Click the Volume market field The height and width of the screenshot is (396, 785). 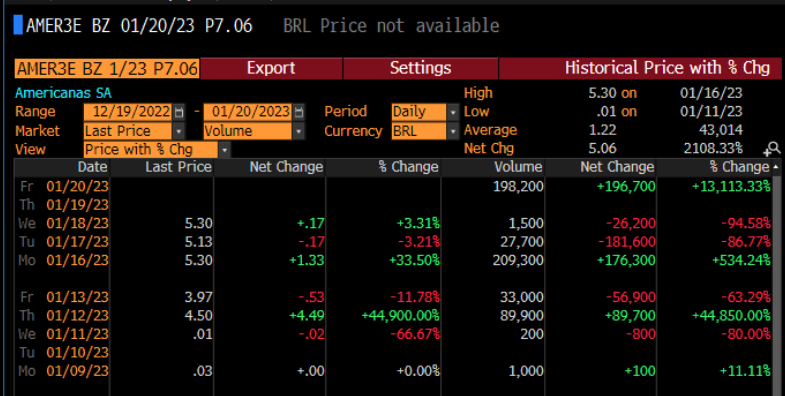247,131
